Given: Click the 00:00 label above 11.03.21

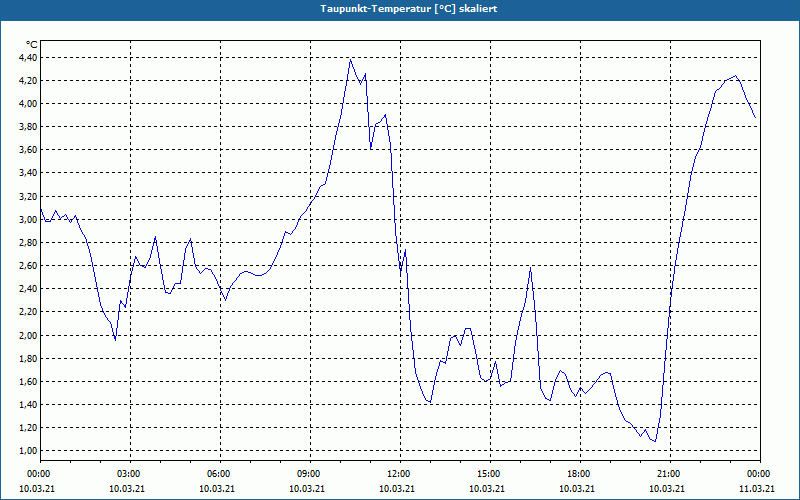Looking at the screenshot, I should click(x=760, y=474).
